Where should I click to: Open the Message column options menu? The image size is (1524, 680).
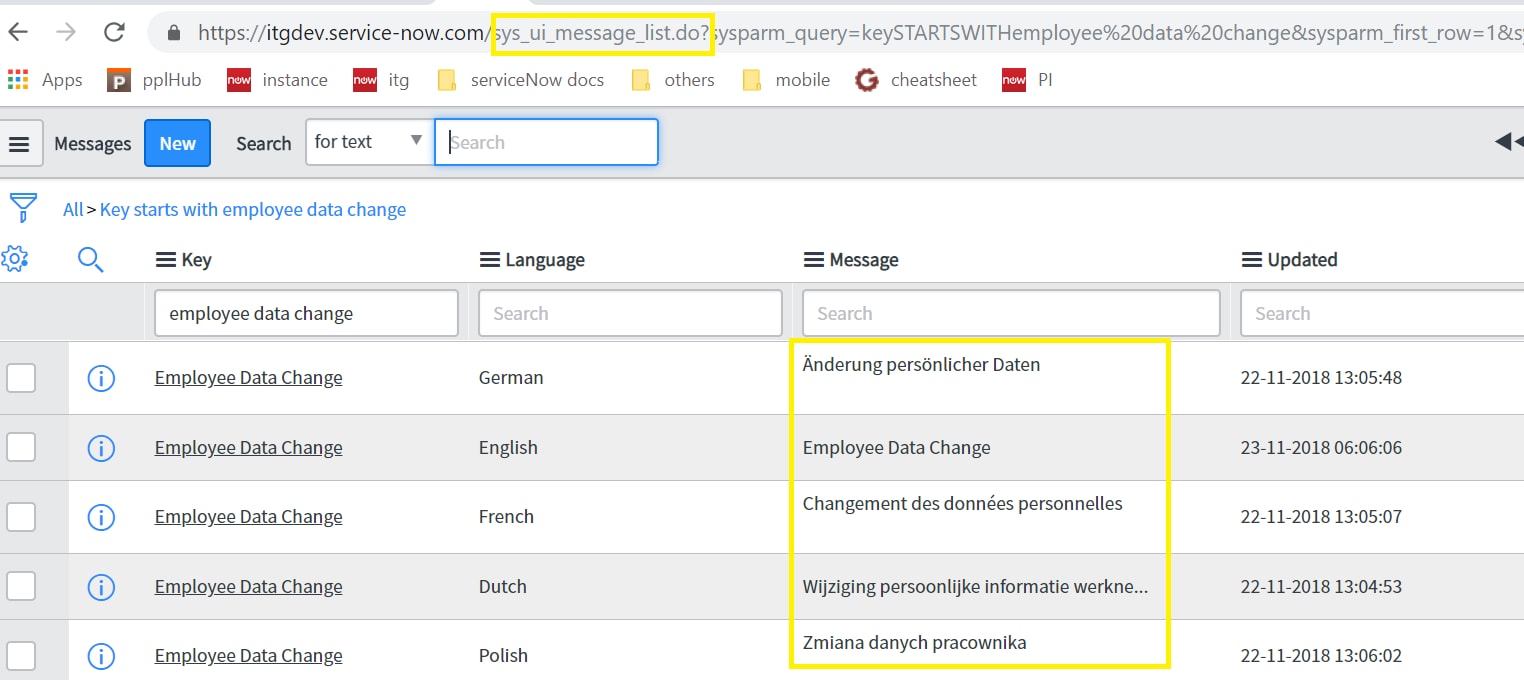pos(814,260)
